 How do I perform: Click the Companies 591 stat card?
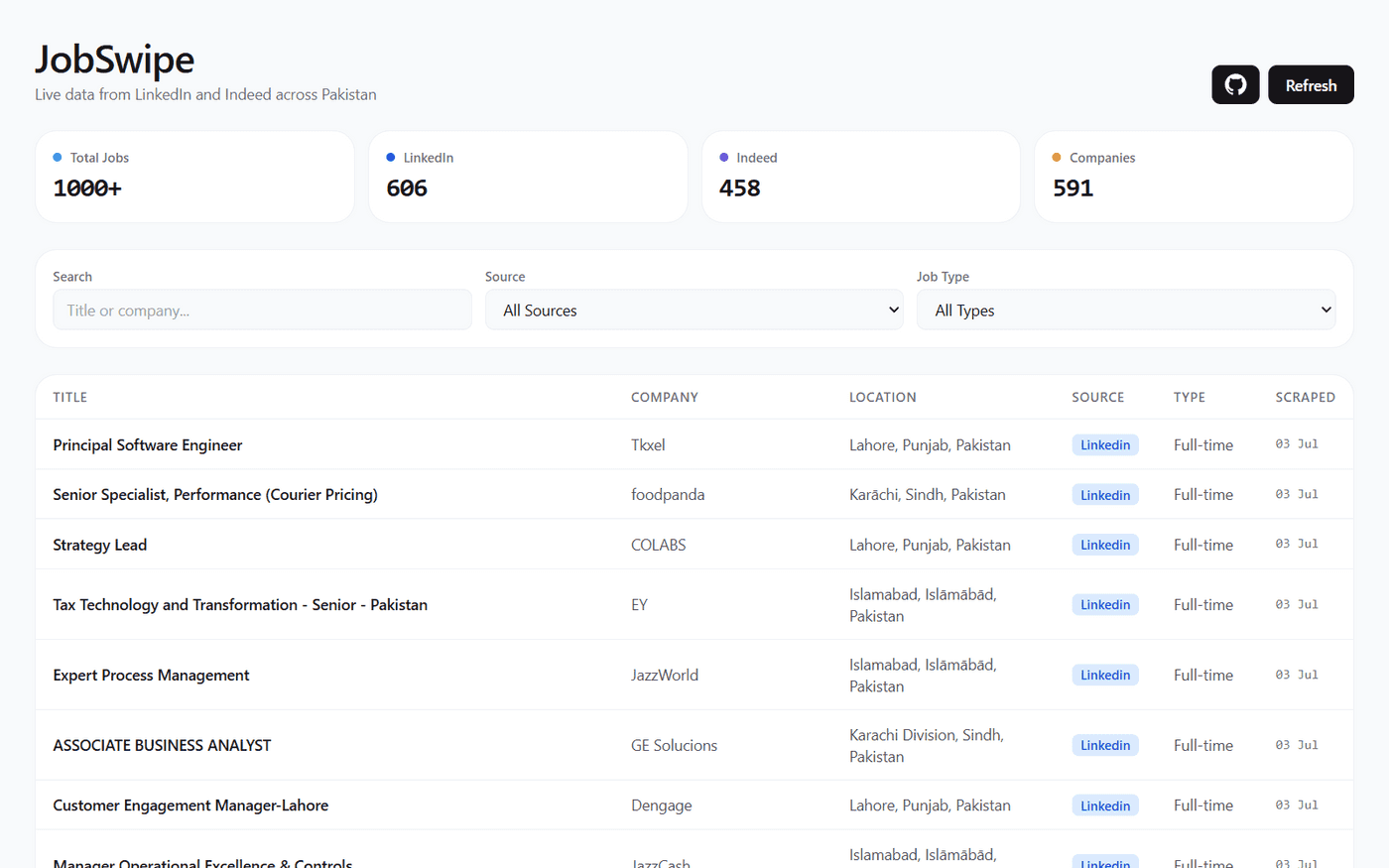pyautogui.click(x=1194, y=177)
